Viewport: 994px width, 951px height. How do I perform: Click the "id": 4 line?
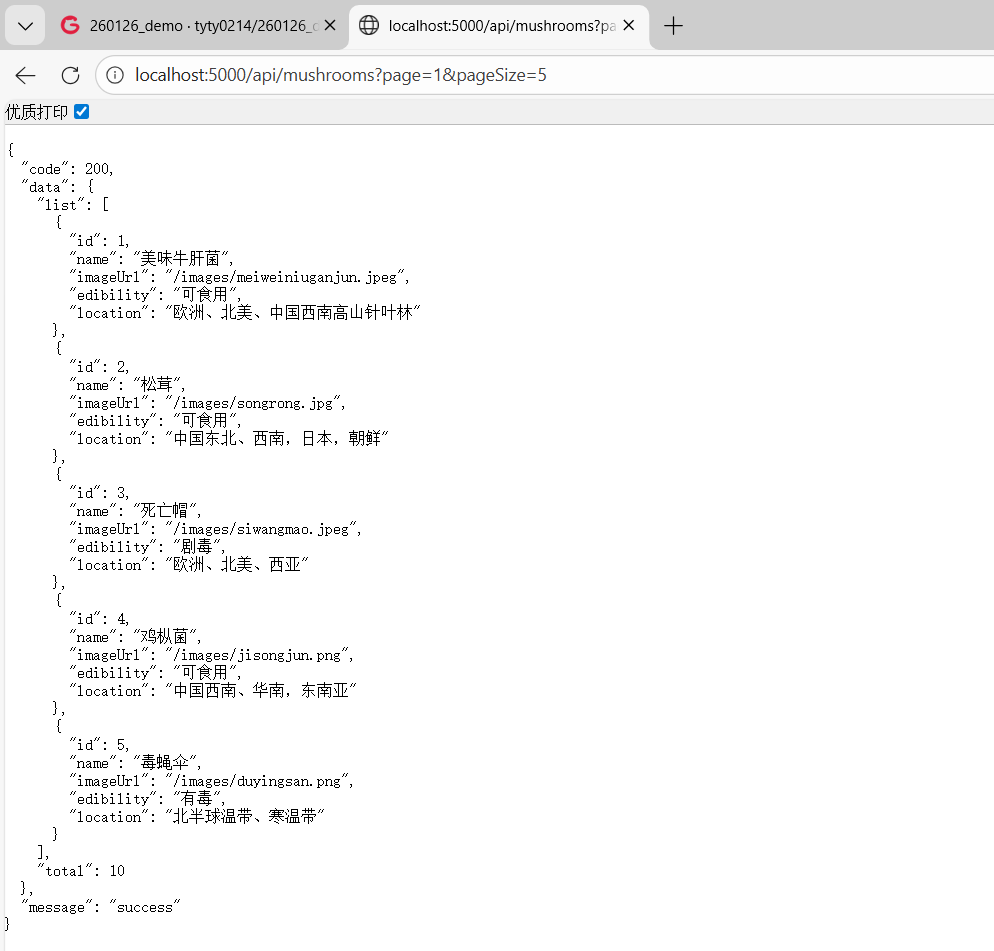(100, 619)
